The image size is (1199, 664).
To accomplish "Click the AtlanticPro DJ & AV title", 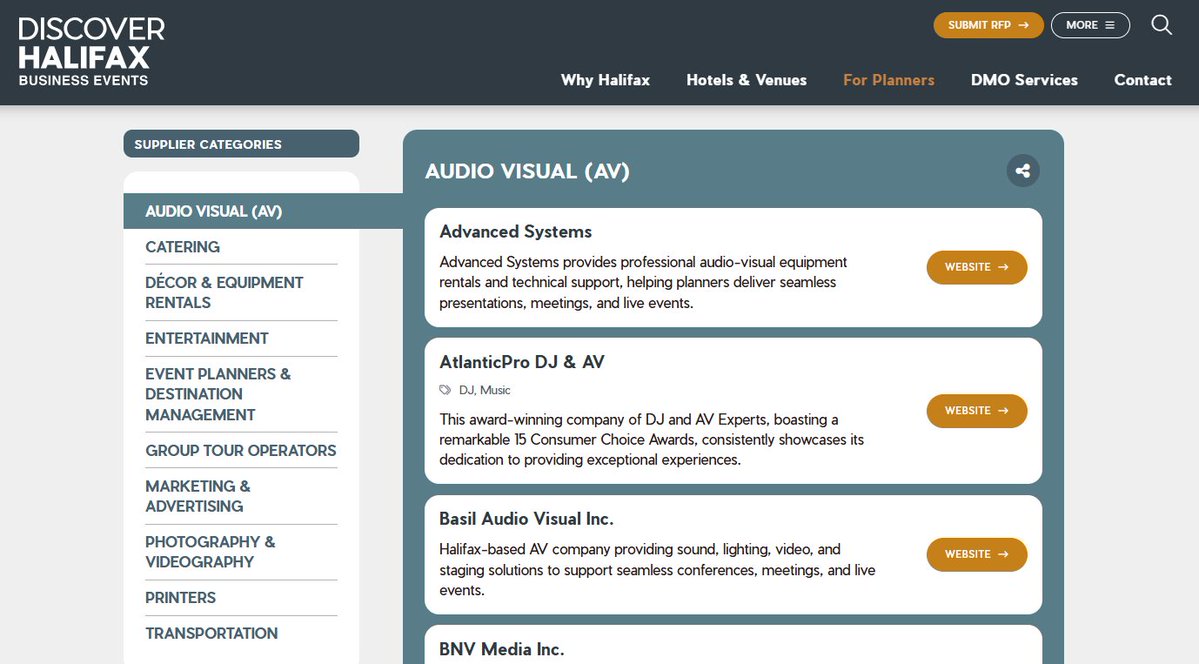I will click(522, 362).
